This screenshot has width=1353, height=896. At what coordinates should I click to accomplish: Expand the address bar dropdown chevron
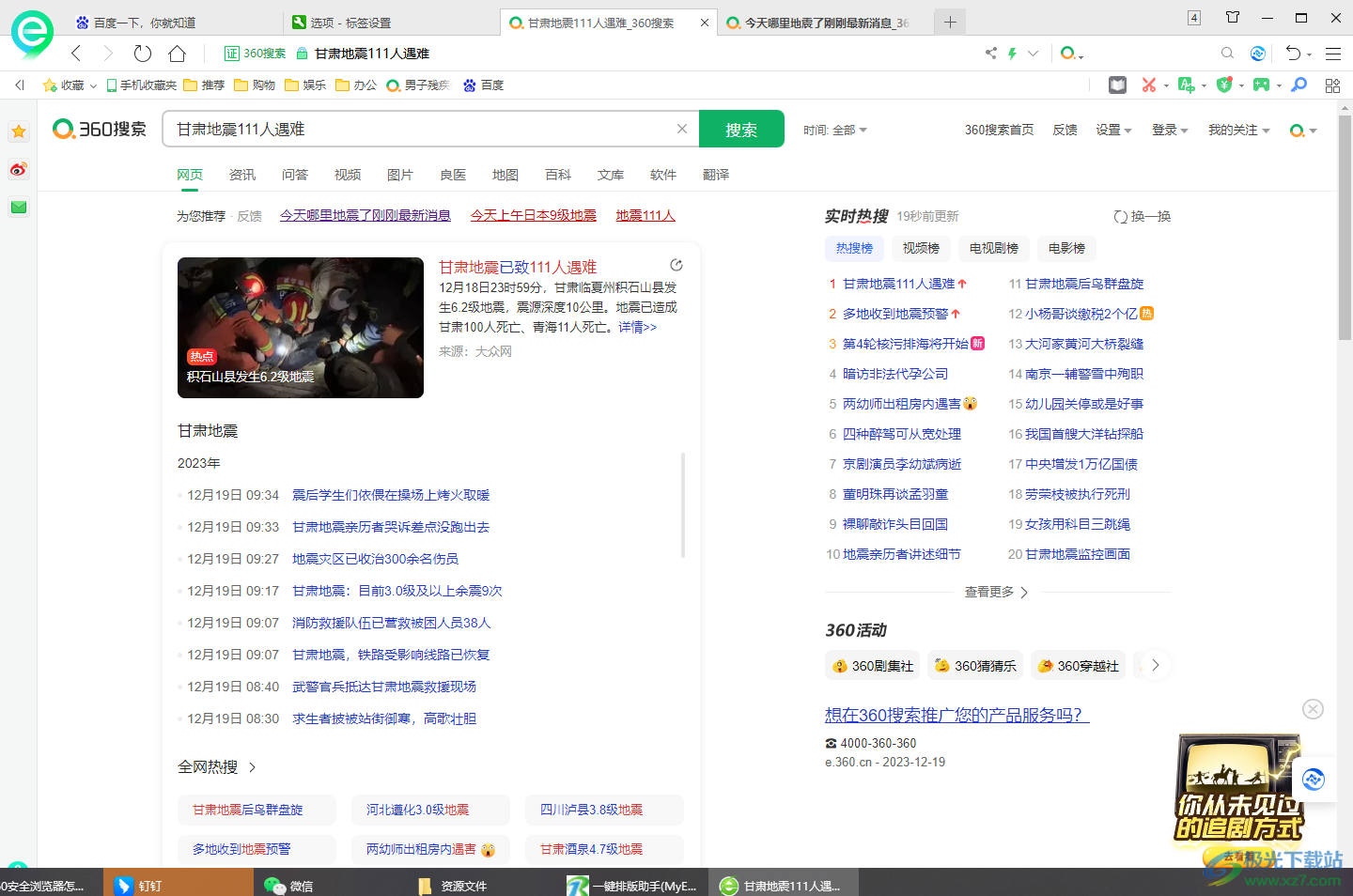coord(1034,54)
